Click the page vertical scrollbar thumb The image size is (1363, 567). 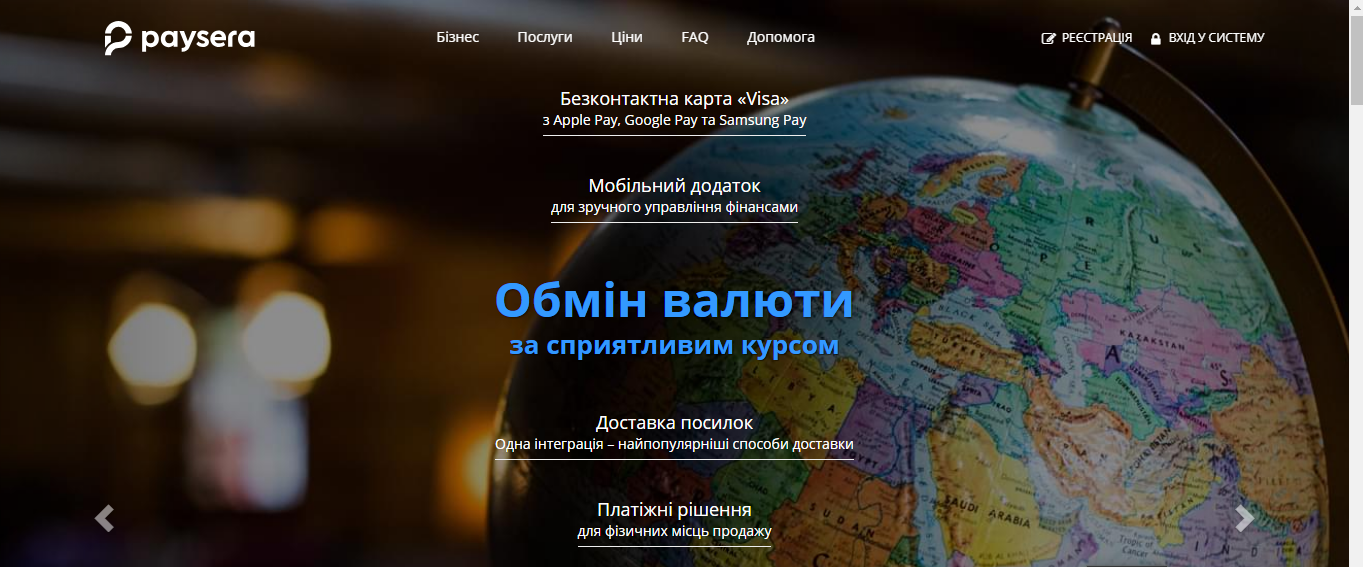1355,60
